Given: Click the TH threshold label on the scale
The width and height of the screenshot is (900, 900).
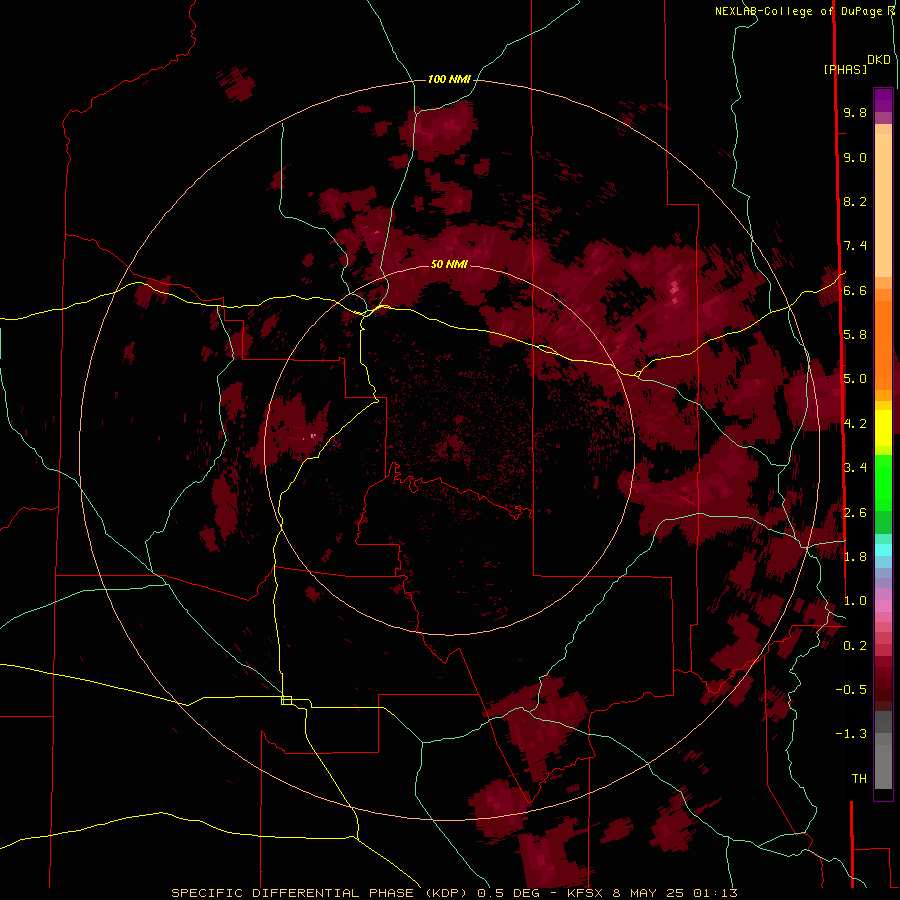Looking at the screenshot, I should 859,779.
